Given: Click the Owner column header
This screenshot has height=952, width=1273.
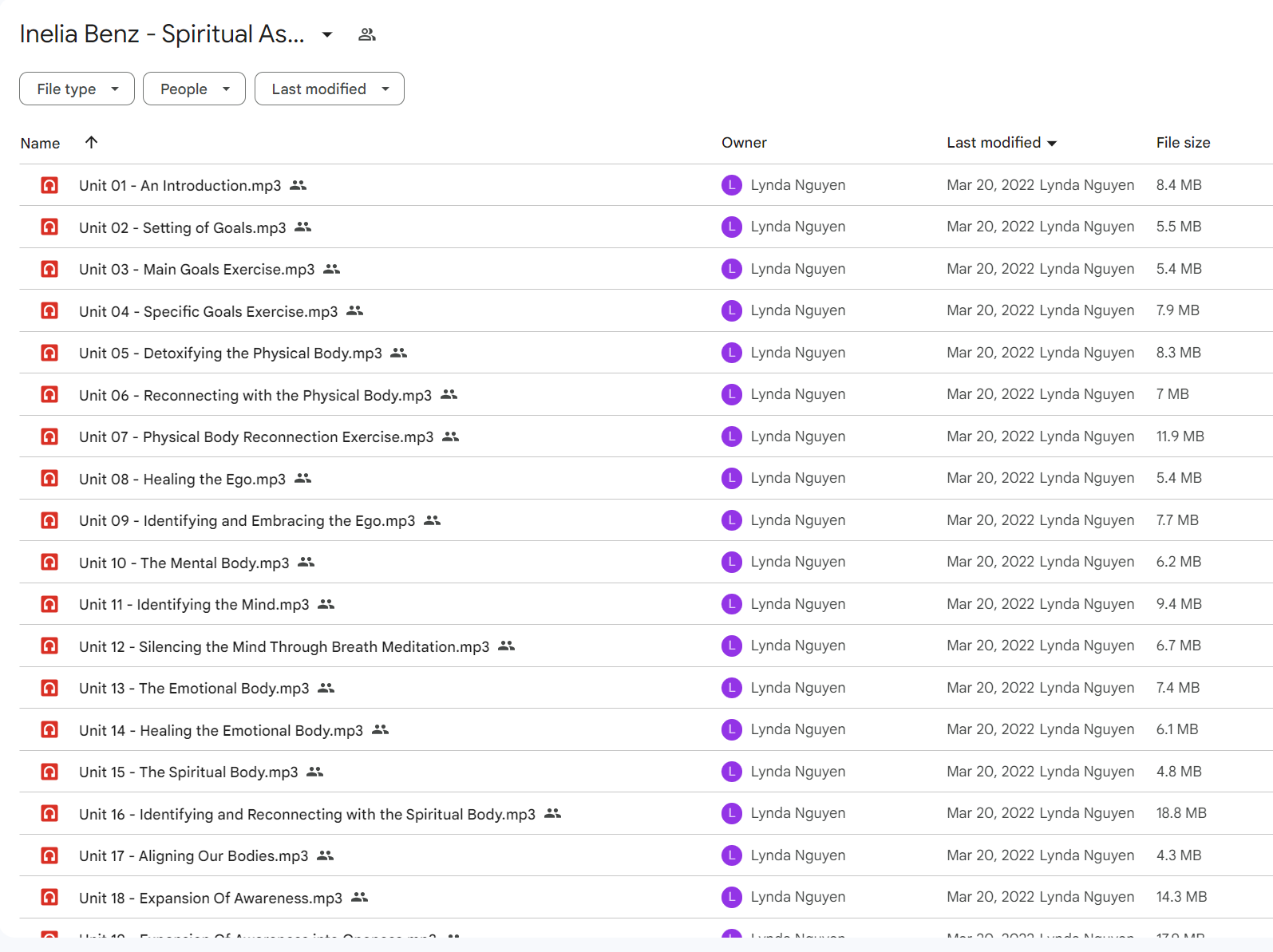Looking at the screenshot, I should click(x=744, y=142).
